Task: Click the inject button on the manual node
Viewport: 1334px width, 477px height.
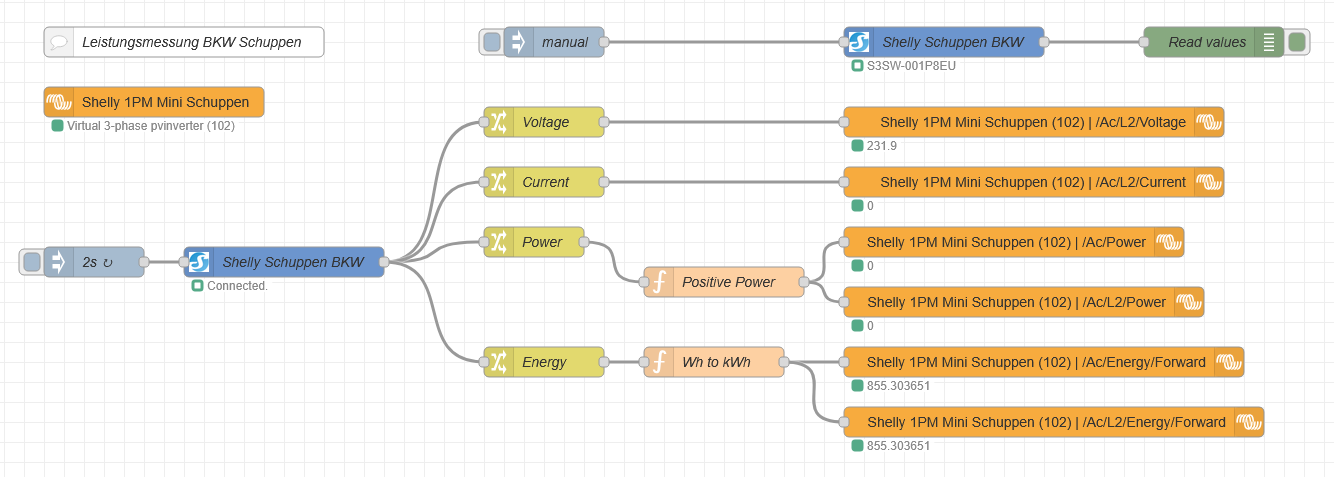Action: [x=491, y=42]
